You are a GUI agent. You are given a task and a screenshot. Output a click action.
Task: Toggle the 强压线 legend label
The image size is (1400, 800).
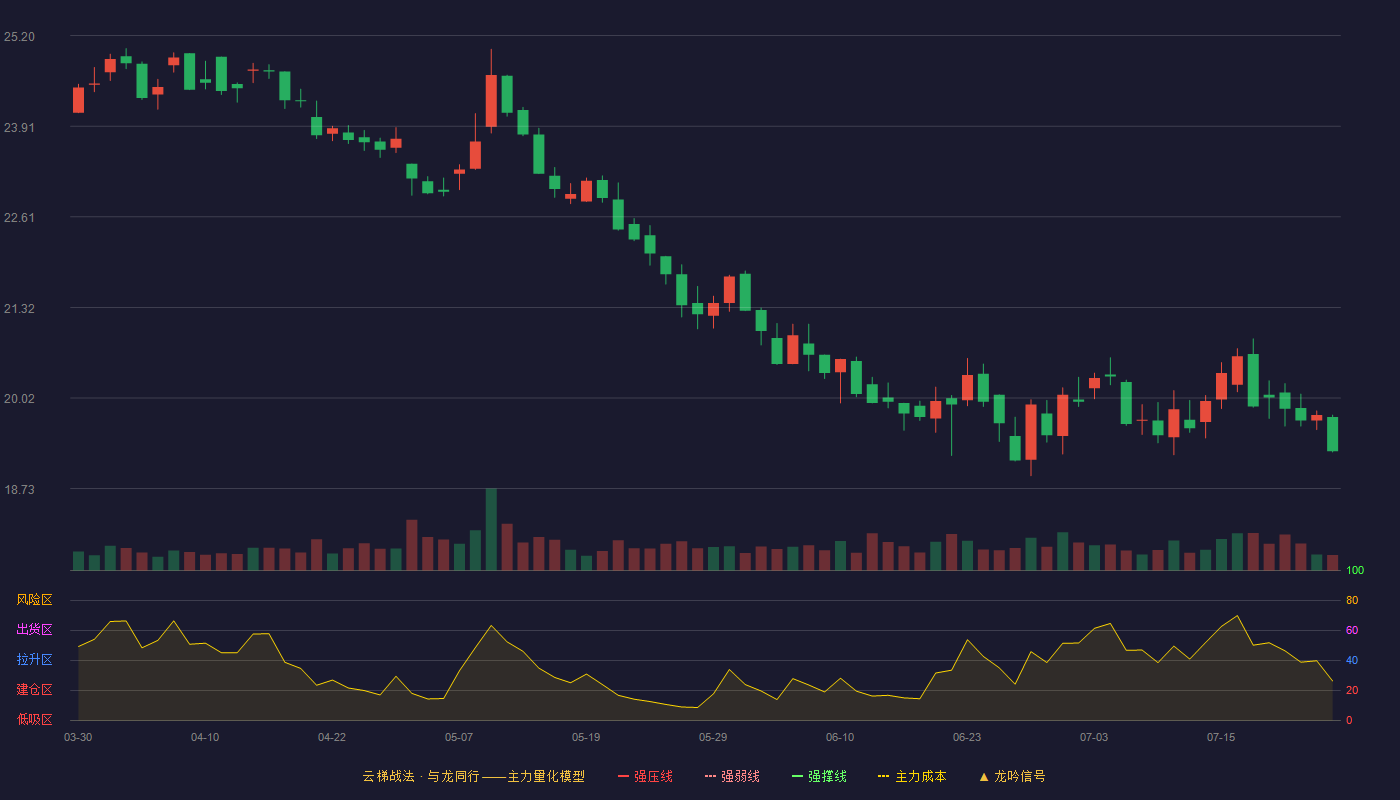(x=653, y=776)
